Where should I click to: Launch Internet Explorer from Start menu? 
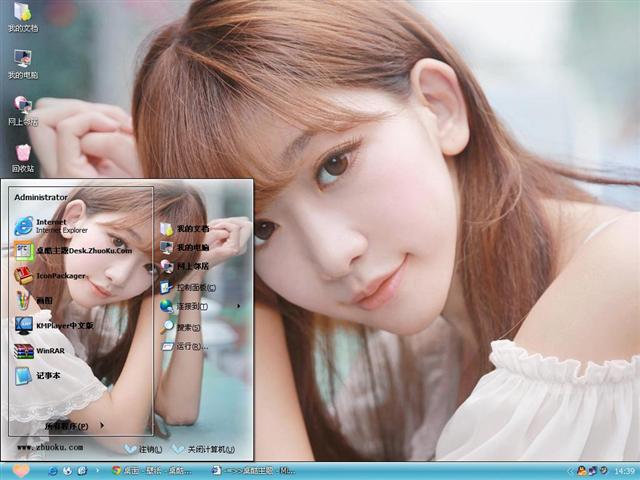coord(51,226)
